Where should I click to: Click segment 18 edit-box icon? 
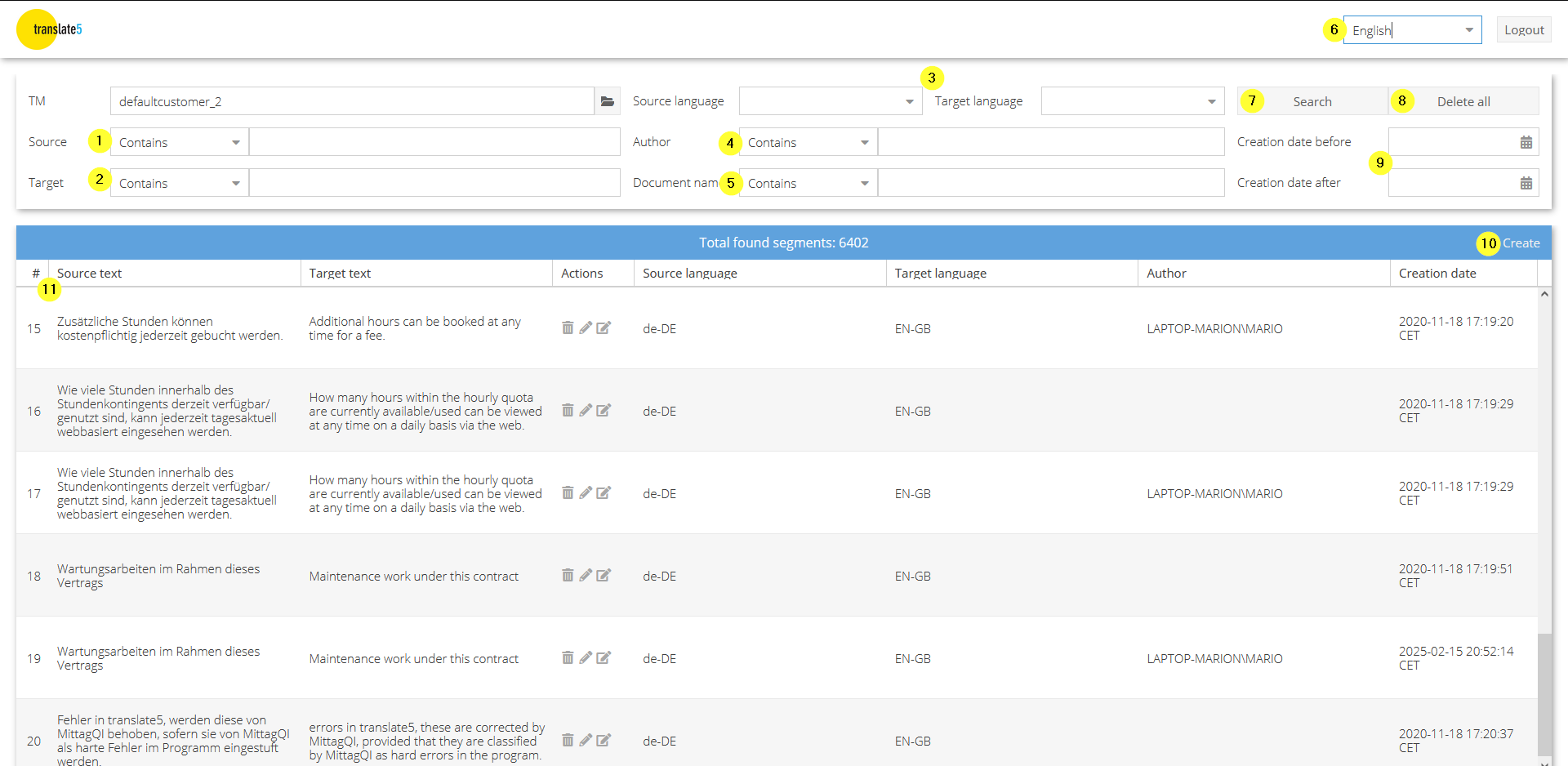[x=604, y=575]
